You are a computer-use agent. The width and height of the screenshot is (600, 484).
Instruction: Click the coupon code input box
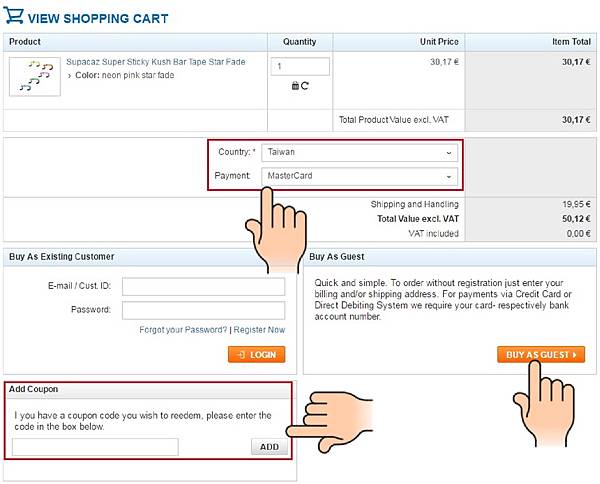click(x=95, y=447)
